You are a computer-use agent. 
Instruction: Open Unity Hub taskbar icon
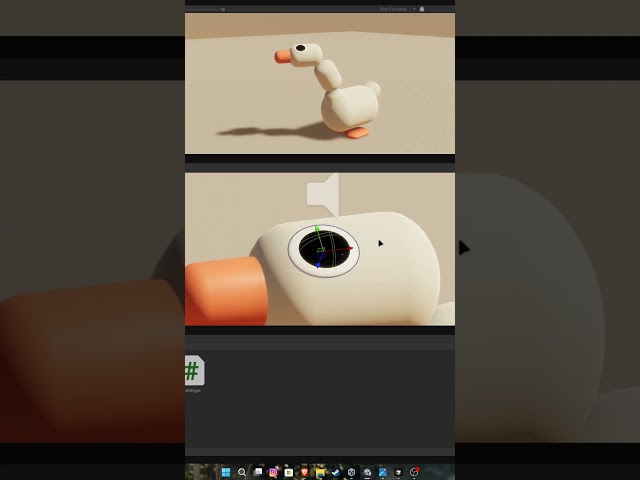[x=351, y=472]
